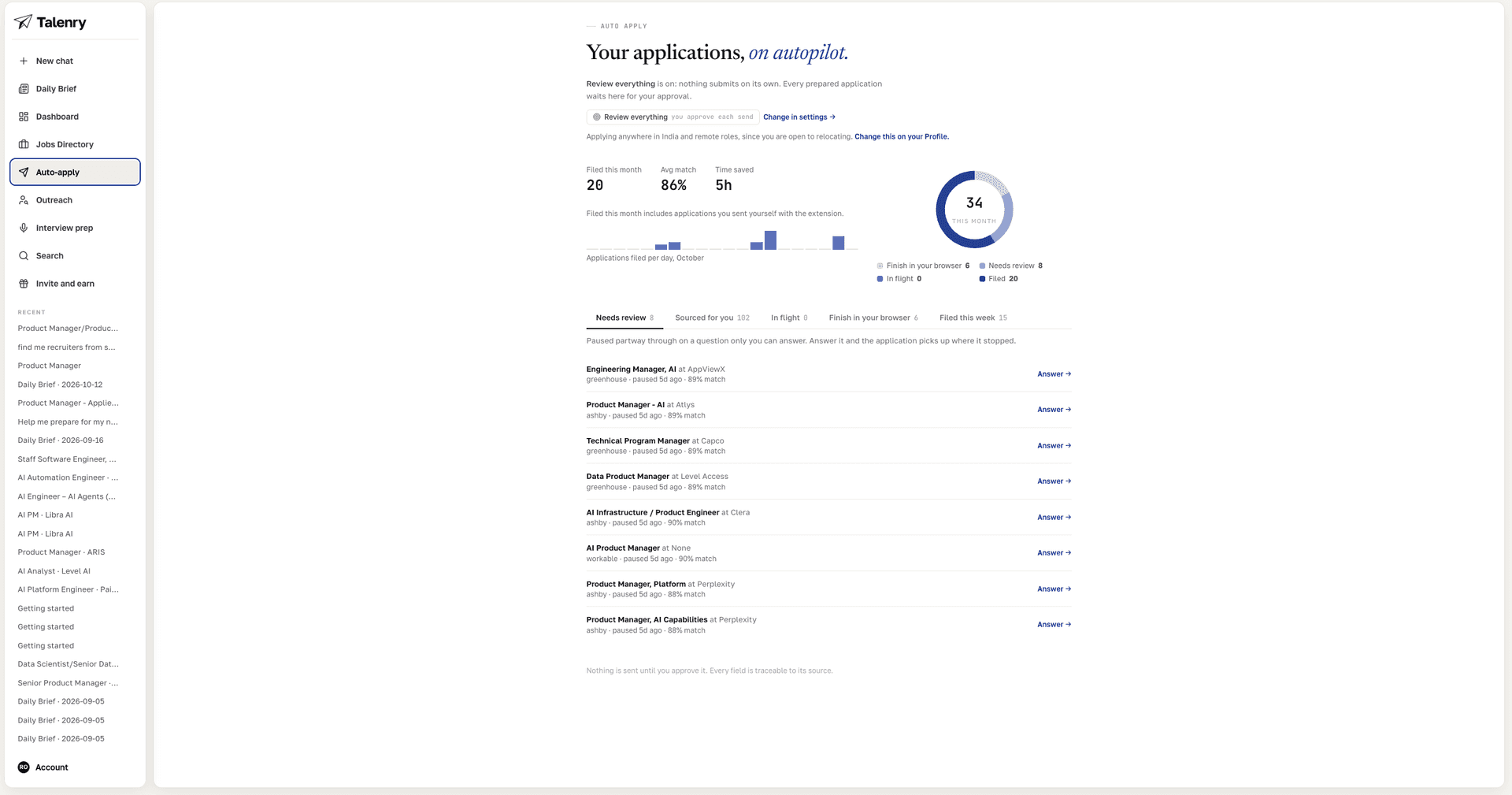Click the Auto-apply send icon
The width and height of the screenshot is (1512, 795).
pyautogui.click(x=24, y=173)
